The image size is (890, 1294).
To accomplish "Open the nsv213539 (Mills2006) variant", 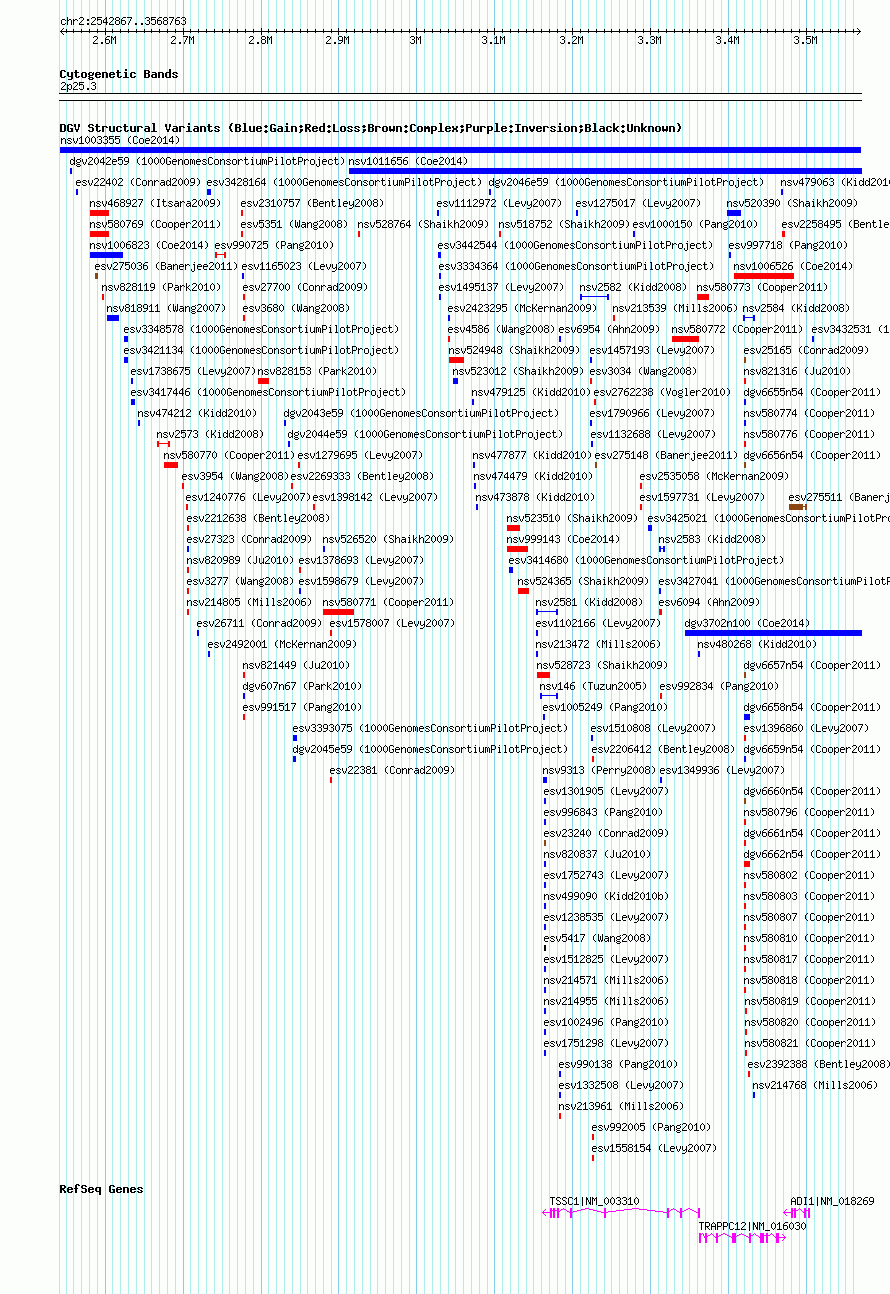I will click(675, 308).
